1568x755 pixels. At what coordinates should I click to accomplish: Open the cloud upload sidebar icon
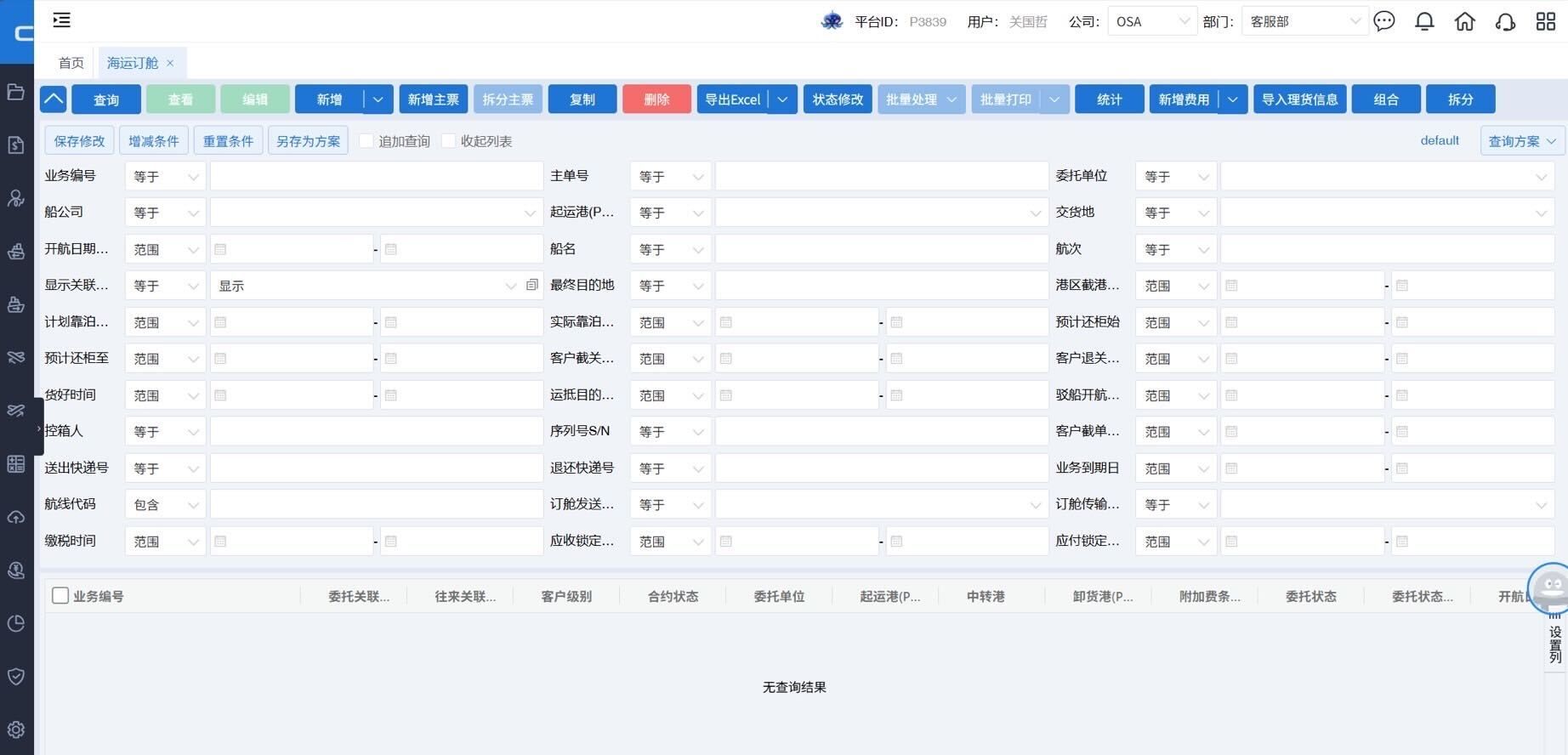coord(16,517)
